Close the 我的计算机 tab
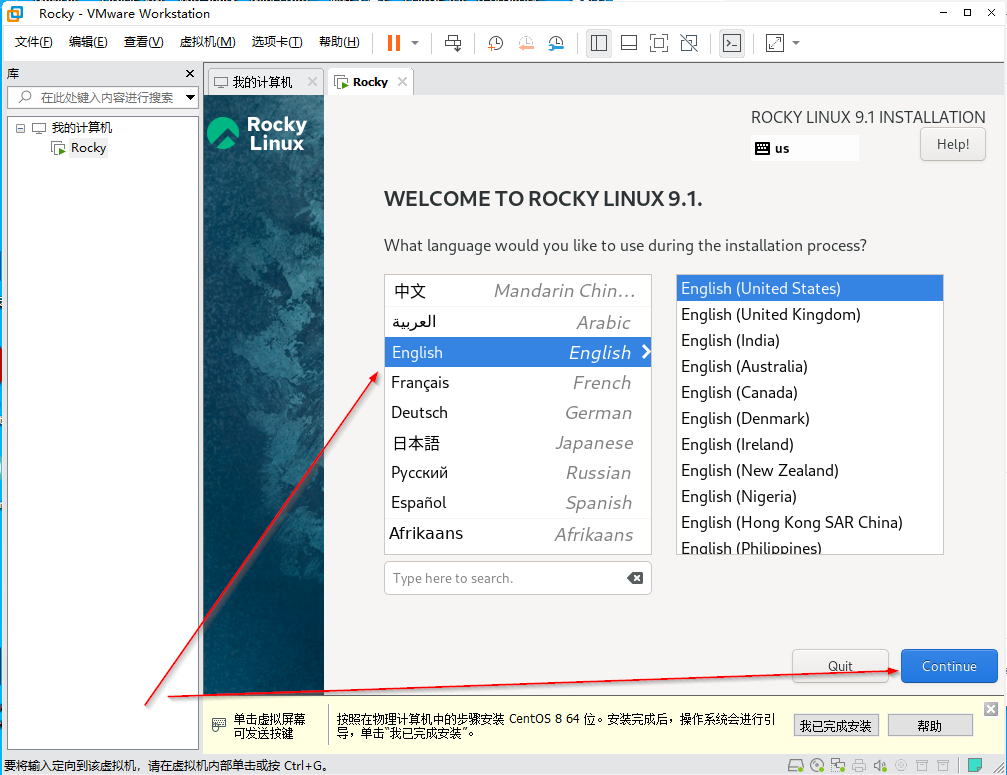The height and width of the screenshot is (775, 1007). point(312,82)
